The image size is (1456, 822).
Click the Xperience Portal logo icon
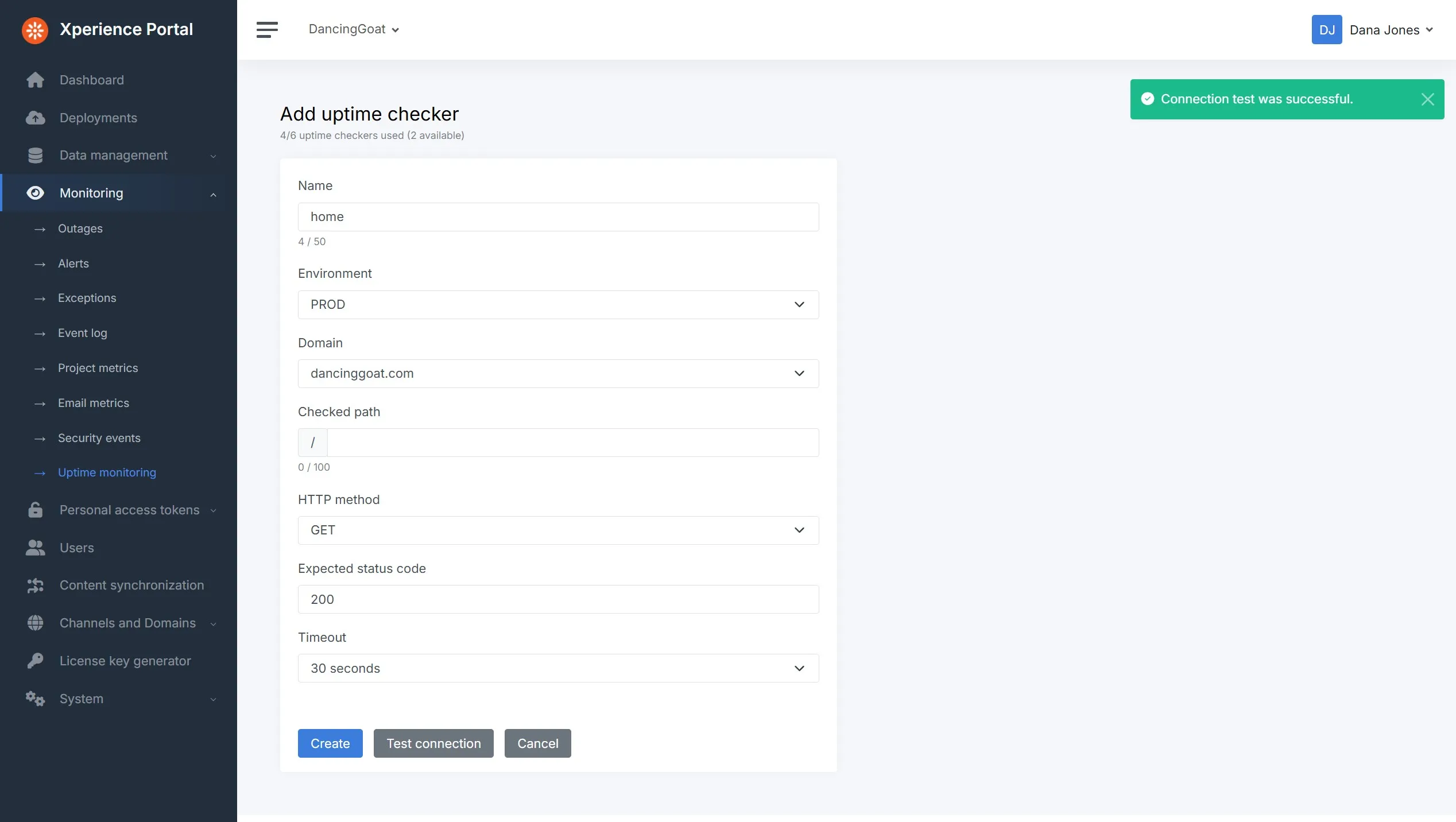coord(35,30)
